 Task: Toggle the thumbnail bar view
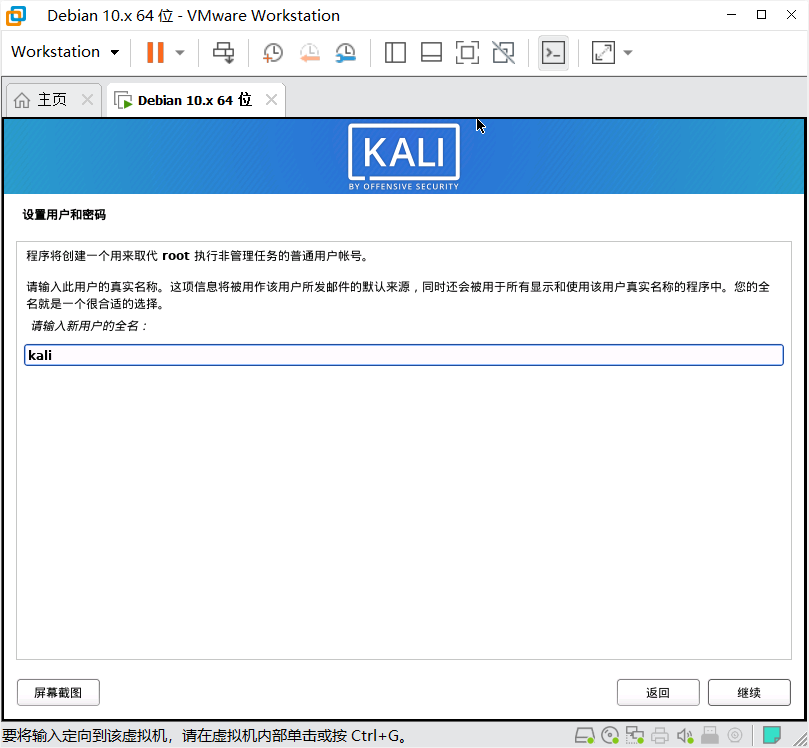(431, 52)
